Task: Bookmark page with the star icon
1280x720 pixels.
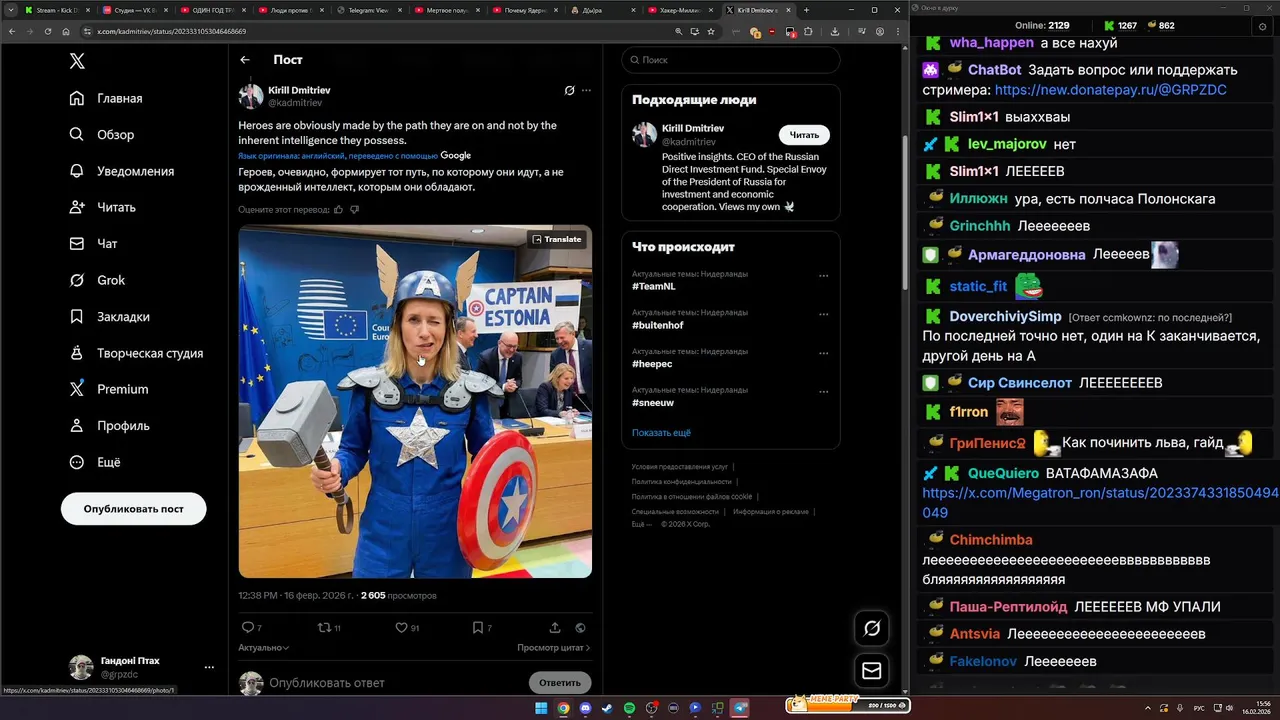Action: (x=711, y=31)
